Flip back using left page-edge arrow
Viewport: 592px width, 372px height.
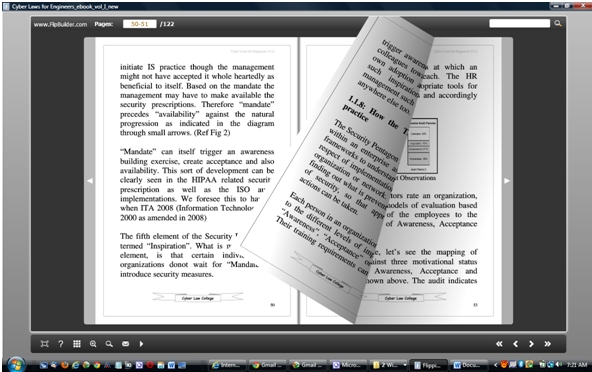pyautogui.click(x=90, y=181)
